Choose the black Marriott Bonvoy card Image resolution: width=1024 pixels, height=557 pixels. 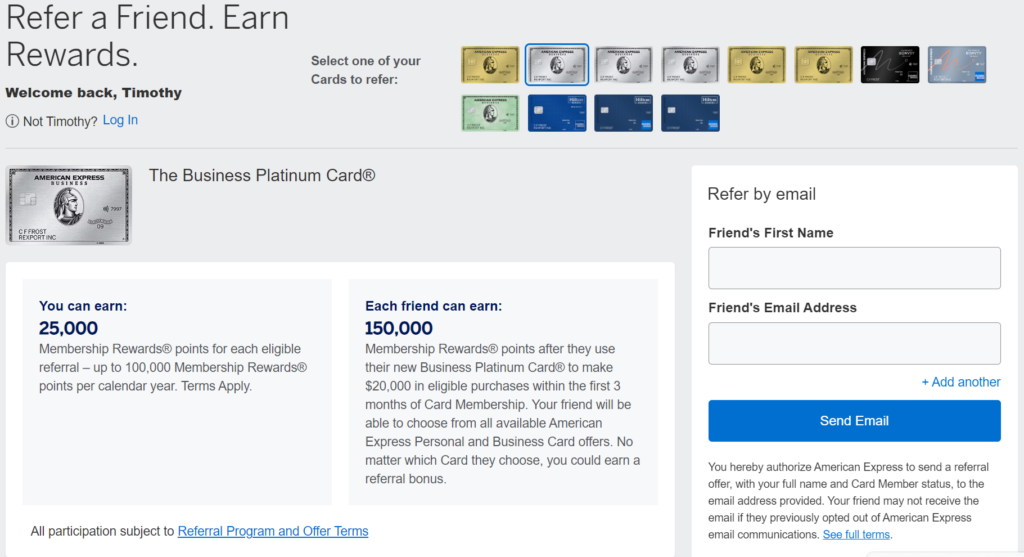pyautogui.click(x=889, y=65)
